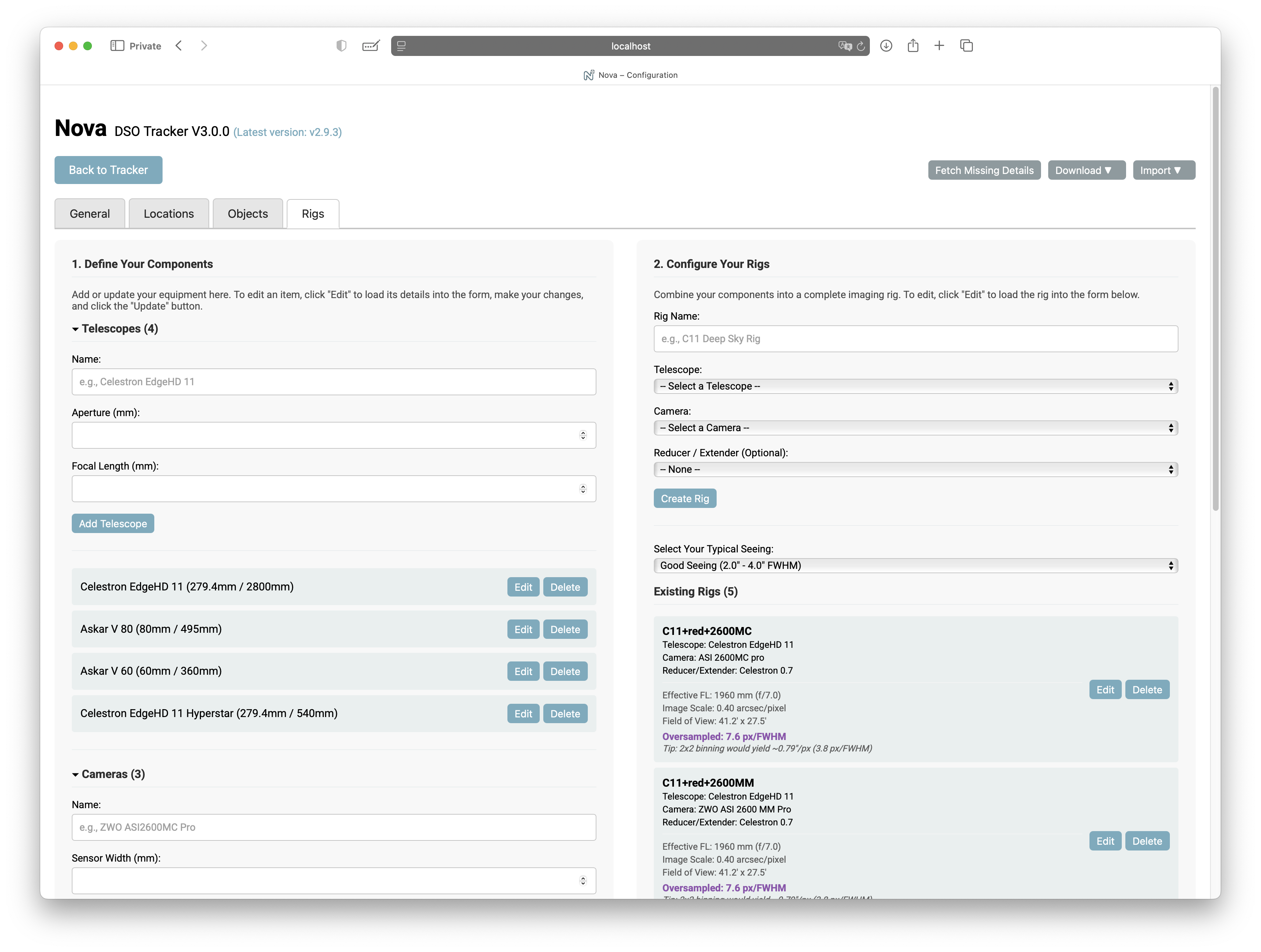Open the downloads icon in the Safari toolbar
The image size is (1261, 952).
[x=886, y=46]
